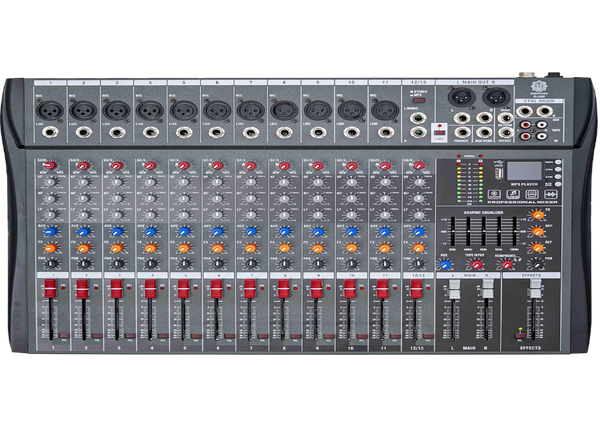Click the MAIN R gray fader

tap(487, 290)
